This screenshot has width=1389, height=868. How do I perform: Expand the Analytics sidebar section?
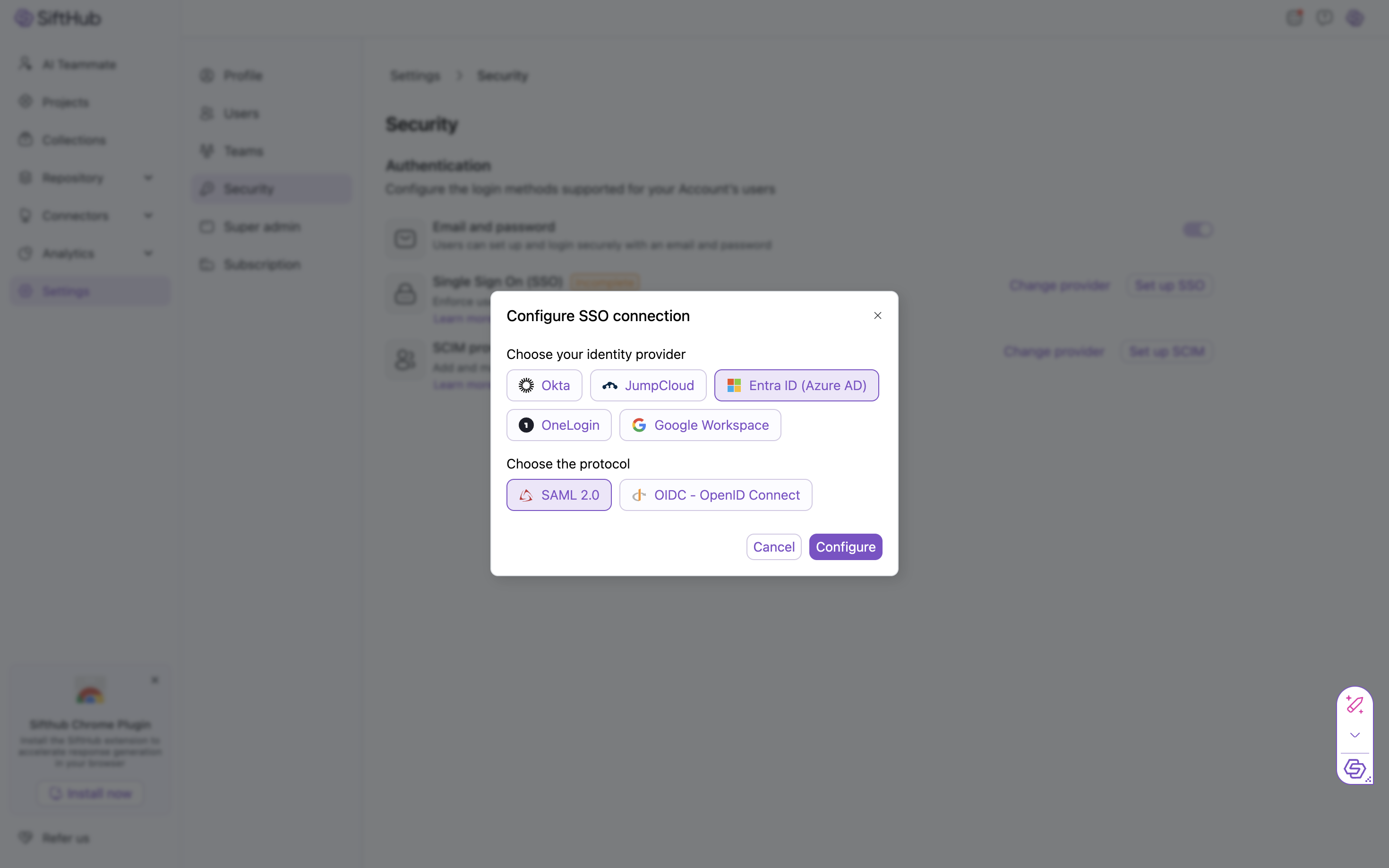point(148,254)
